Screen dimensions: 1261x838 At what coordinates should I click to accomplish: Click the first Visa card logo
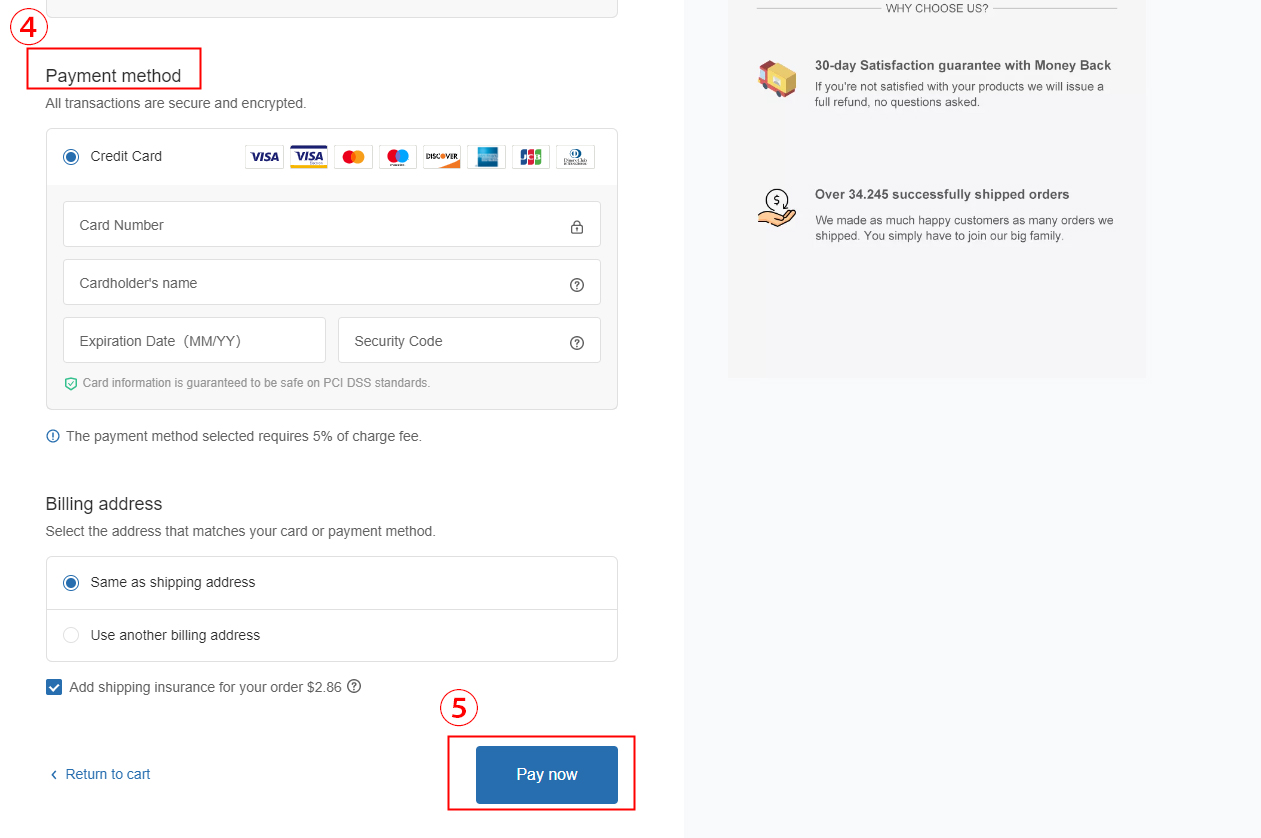264,157
